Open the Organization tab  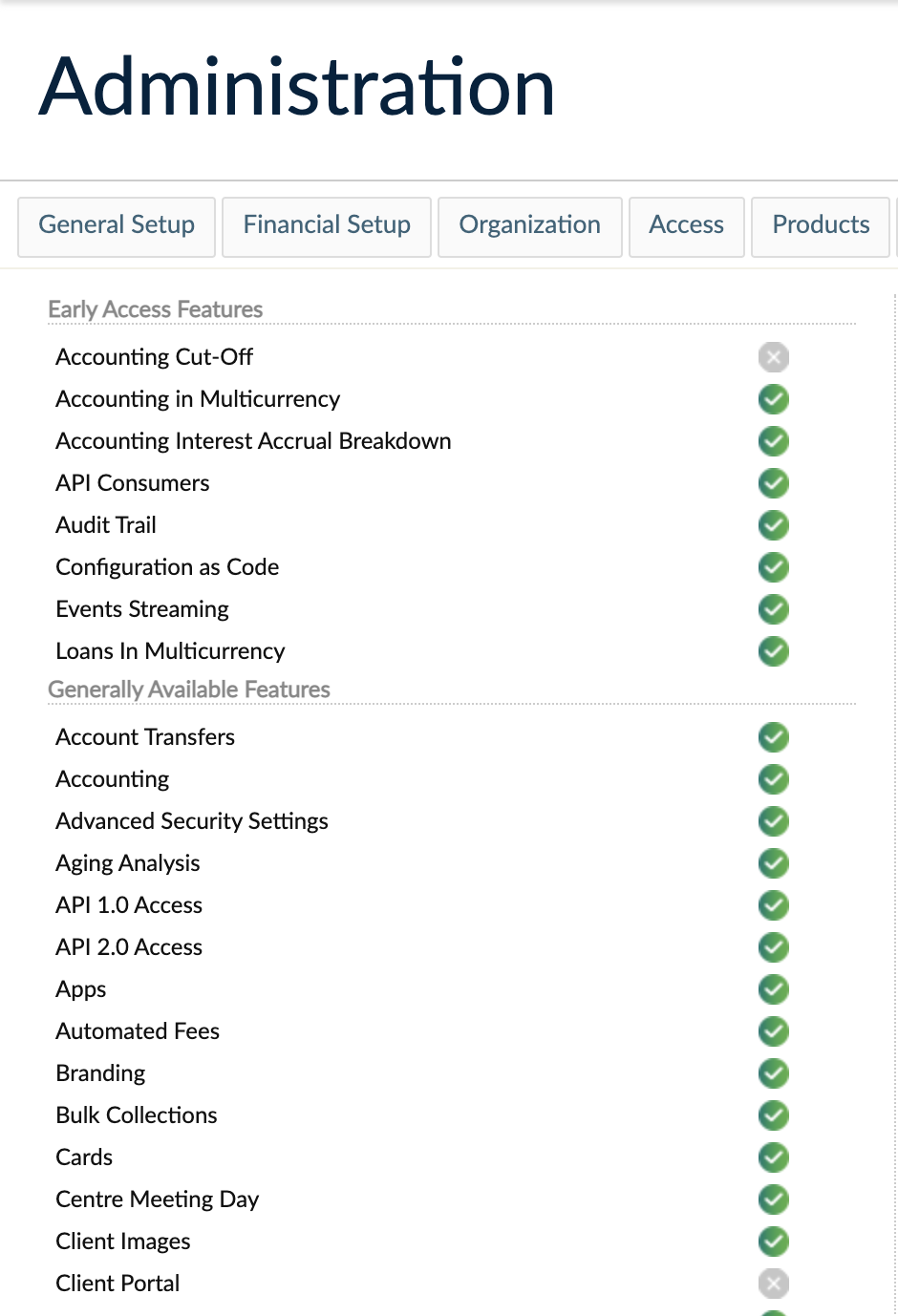tap(529, 226)
